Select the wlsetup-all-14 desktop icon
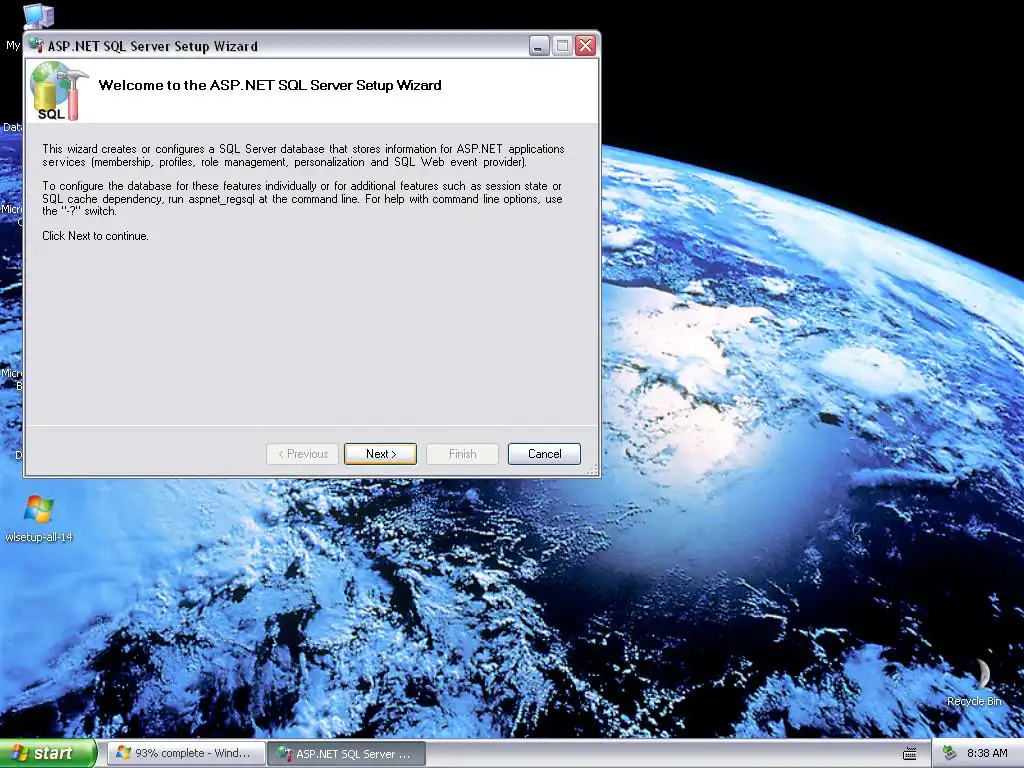Image resolution: width=1024 pixels, height=768 pixels. [x=39, y=519]
